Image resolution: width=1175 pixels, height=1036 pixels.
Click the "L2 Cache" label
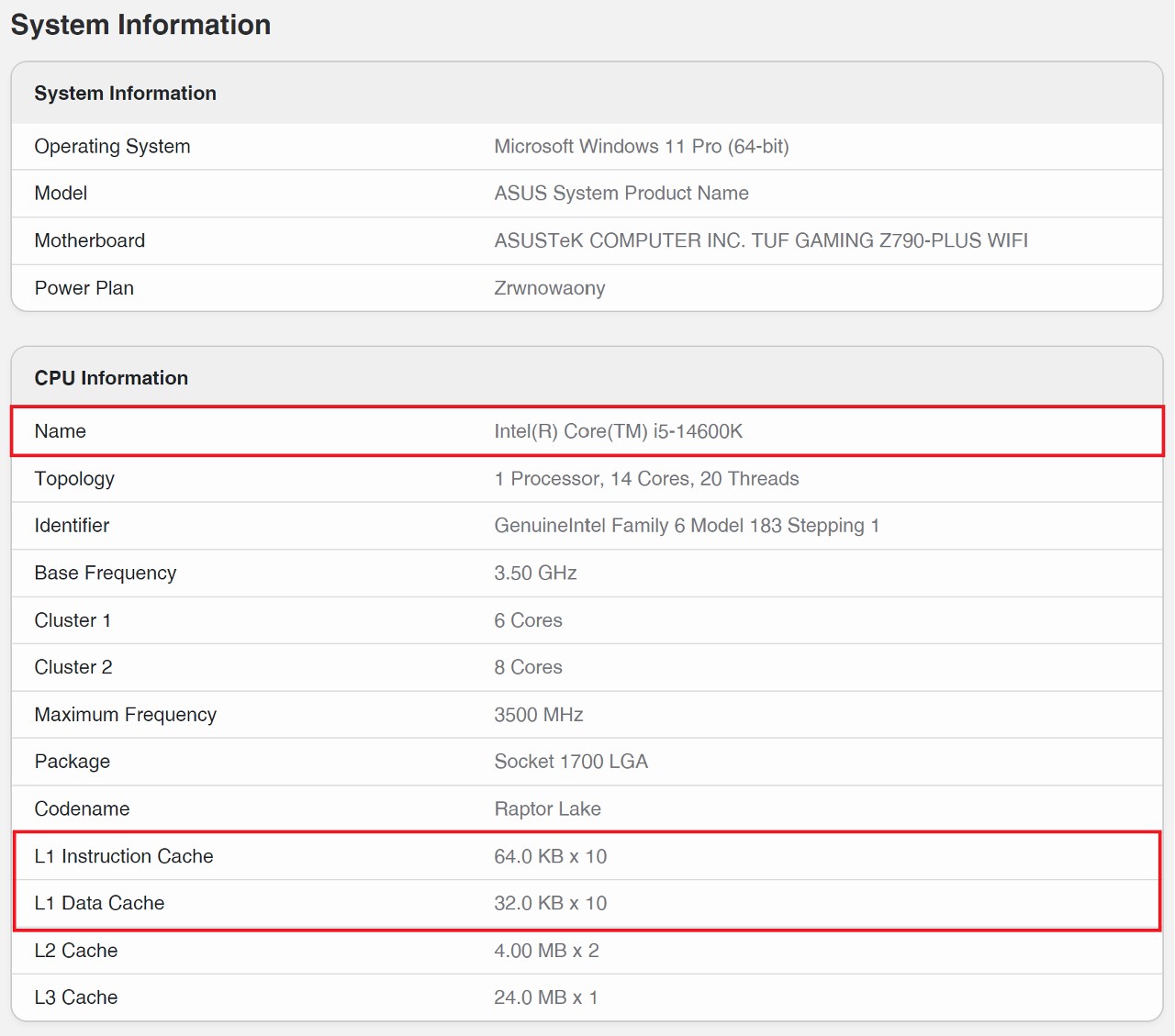point(76,951)
